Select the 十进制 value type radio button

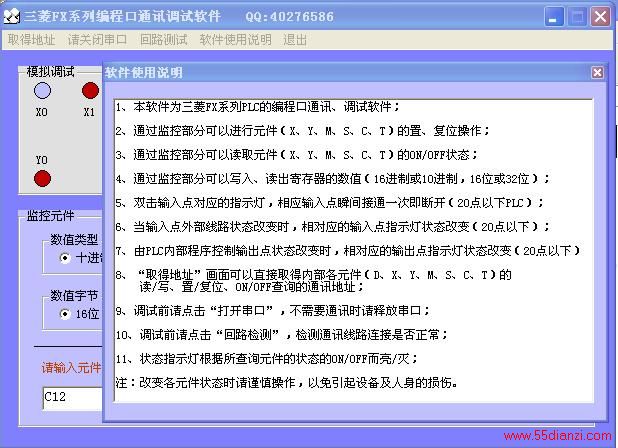[65, 258]
